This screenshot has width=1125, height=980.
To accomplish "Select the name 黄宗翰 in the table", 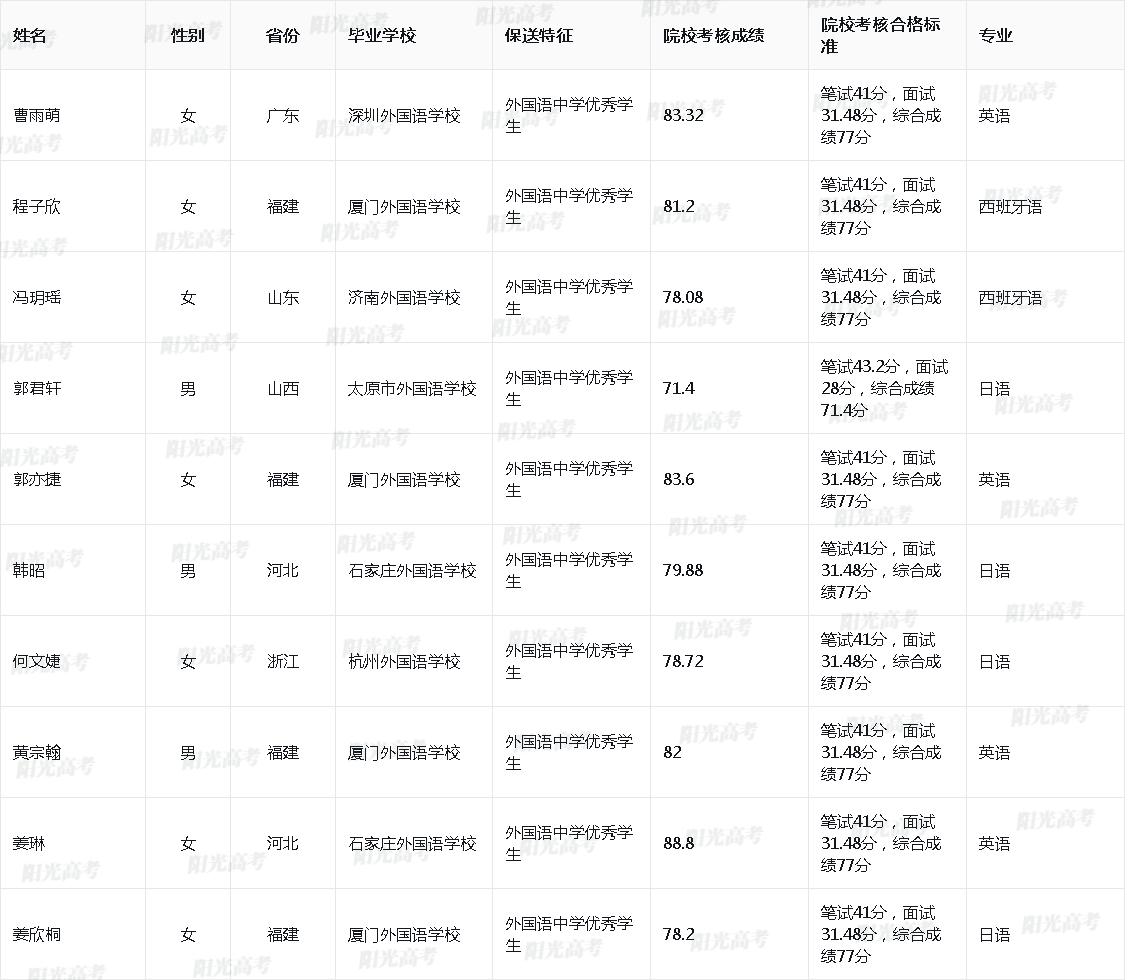I will coord(37,753).
